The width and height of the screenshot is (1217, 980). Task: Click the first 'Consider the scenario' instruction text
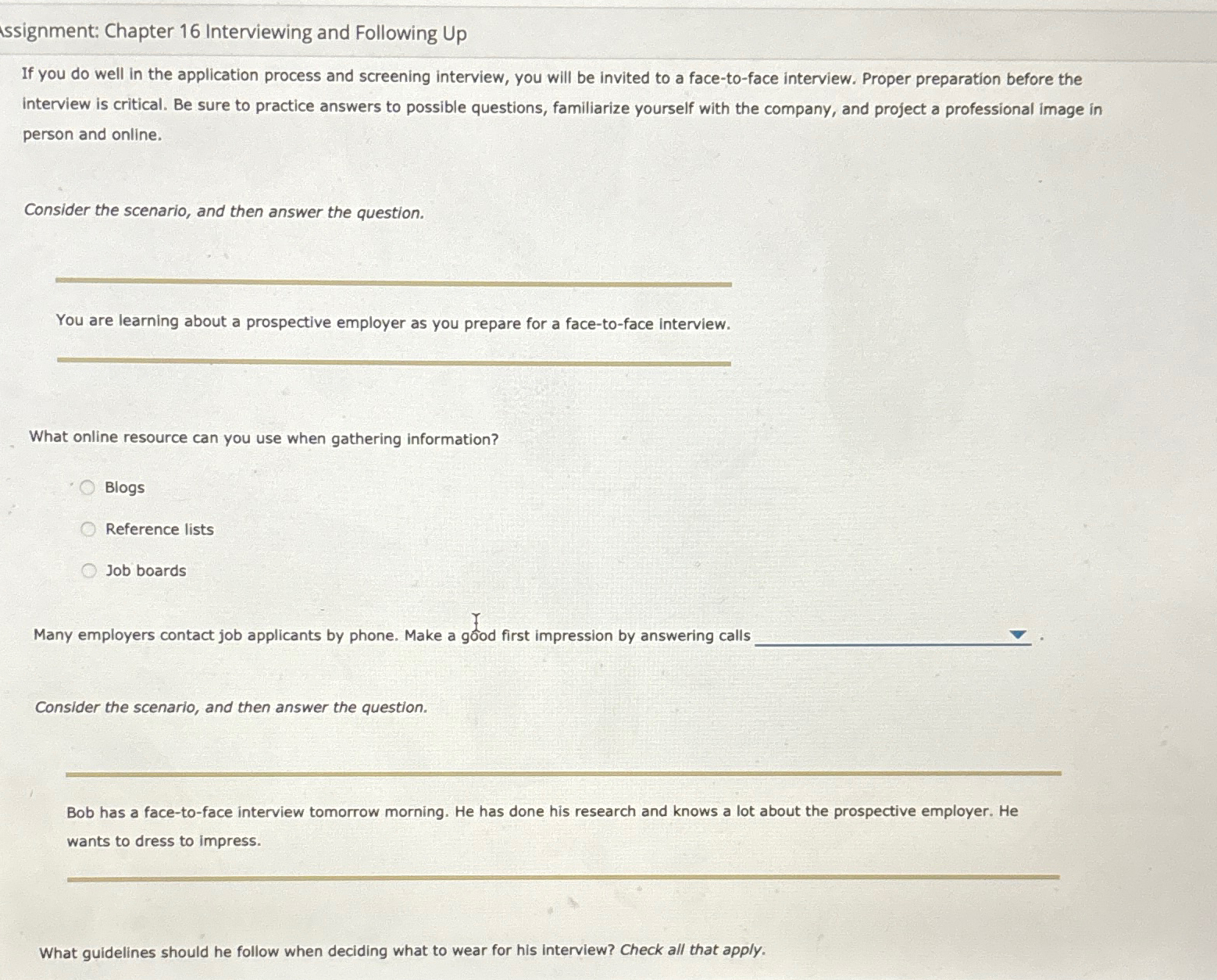[223, 211]
